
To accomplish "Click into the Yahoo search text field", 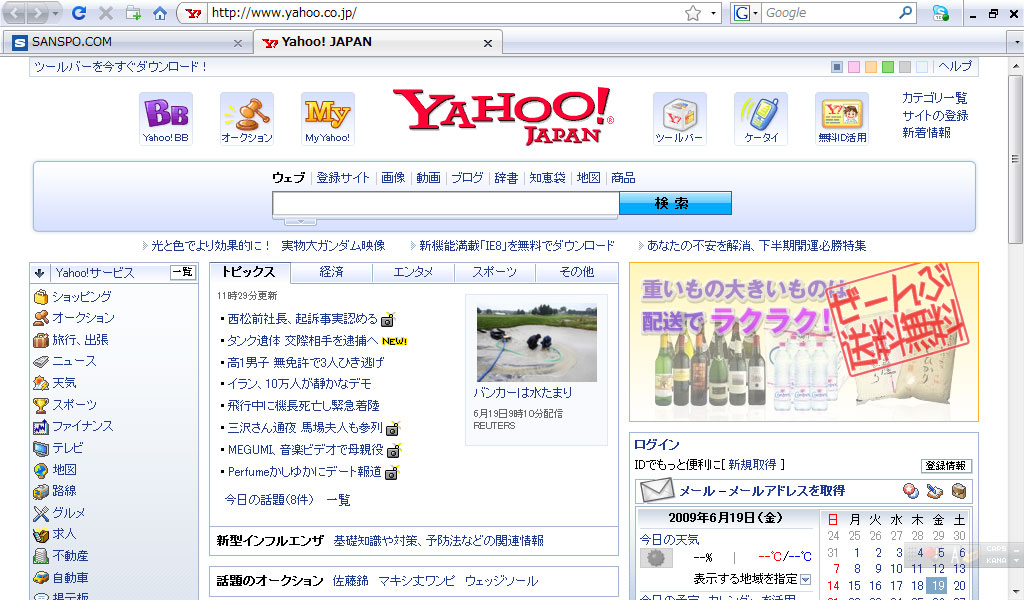I will (445, 203).
